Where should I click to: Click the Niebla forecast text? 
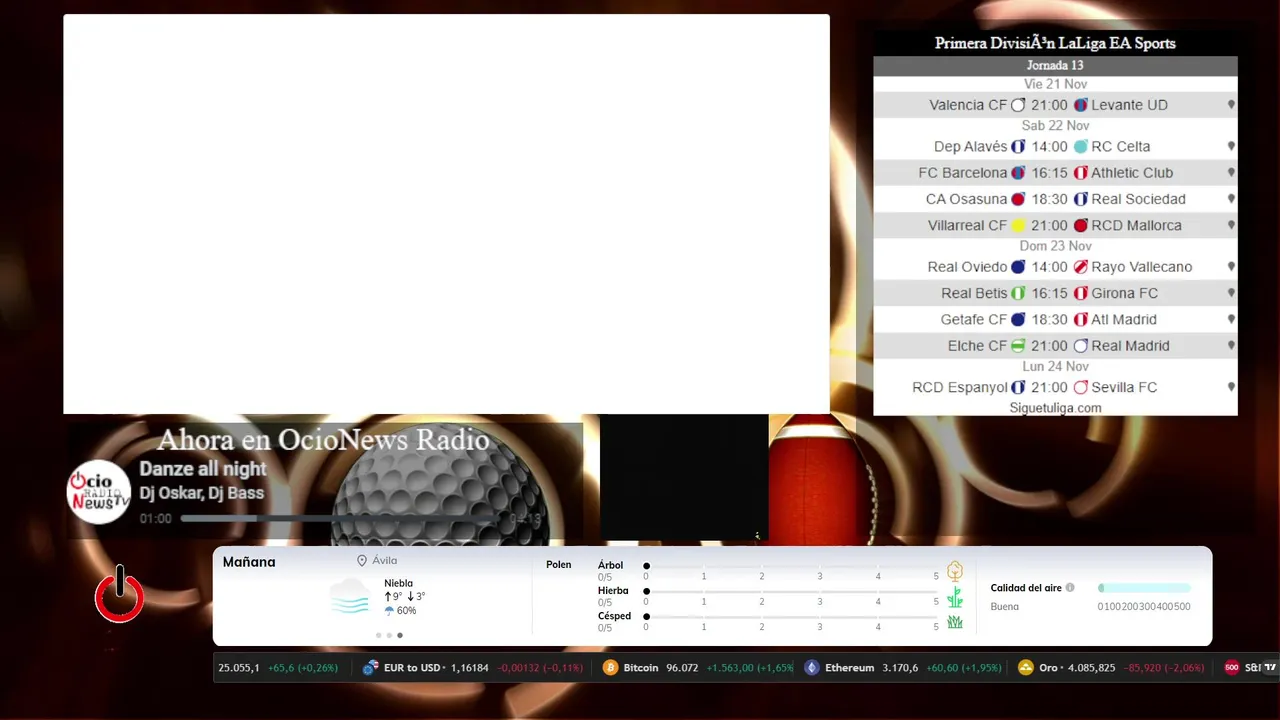398,583
